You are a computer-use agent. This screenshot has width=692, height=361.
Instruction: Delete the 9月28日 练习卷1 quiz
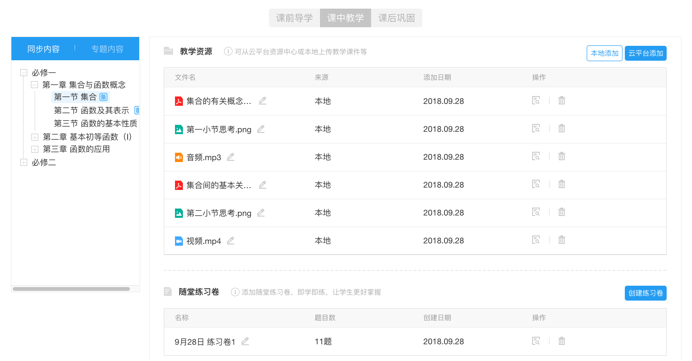click(561, 341)
